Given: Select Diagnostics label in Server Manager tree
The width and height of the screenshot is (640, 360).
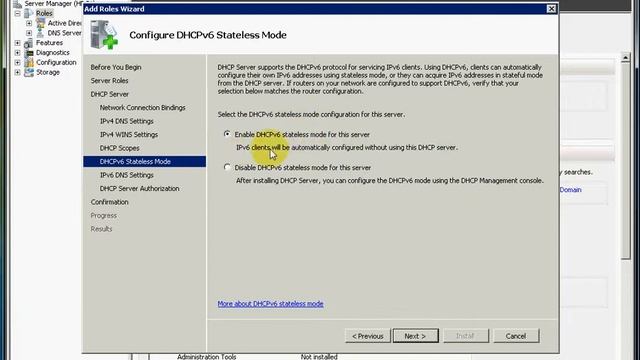Looking at the screenshot, I should (53, 52).
